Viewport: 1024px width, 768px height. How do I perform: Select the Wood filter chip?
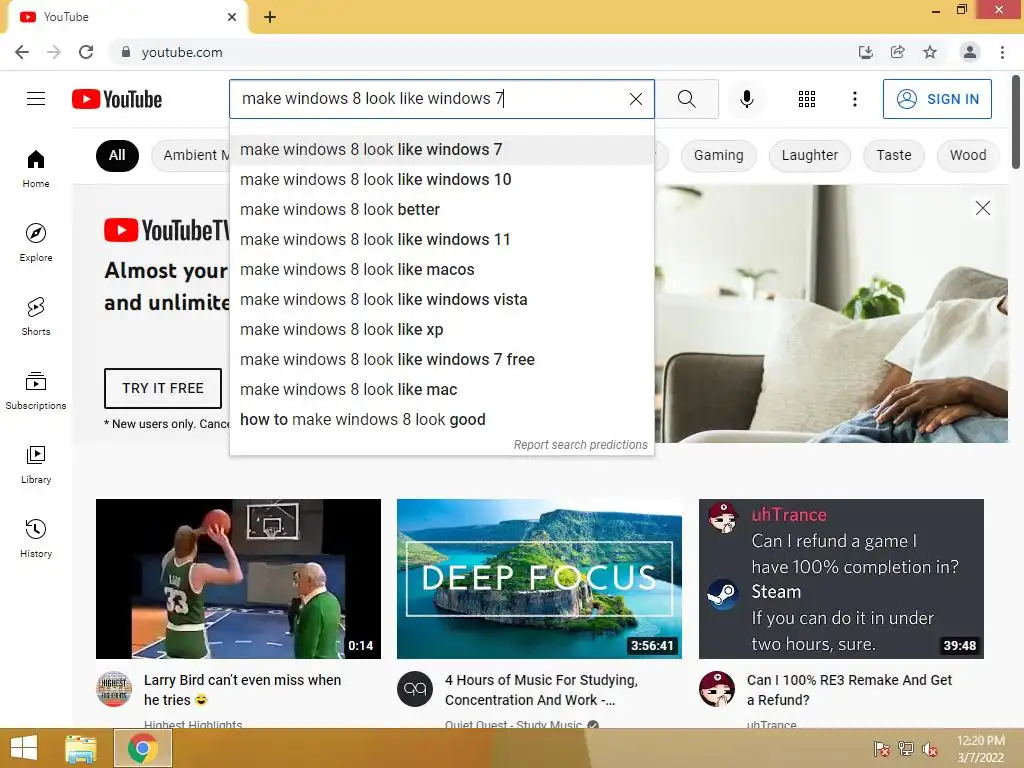point(968,155)
